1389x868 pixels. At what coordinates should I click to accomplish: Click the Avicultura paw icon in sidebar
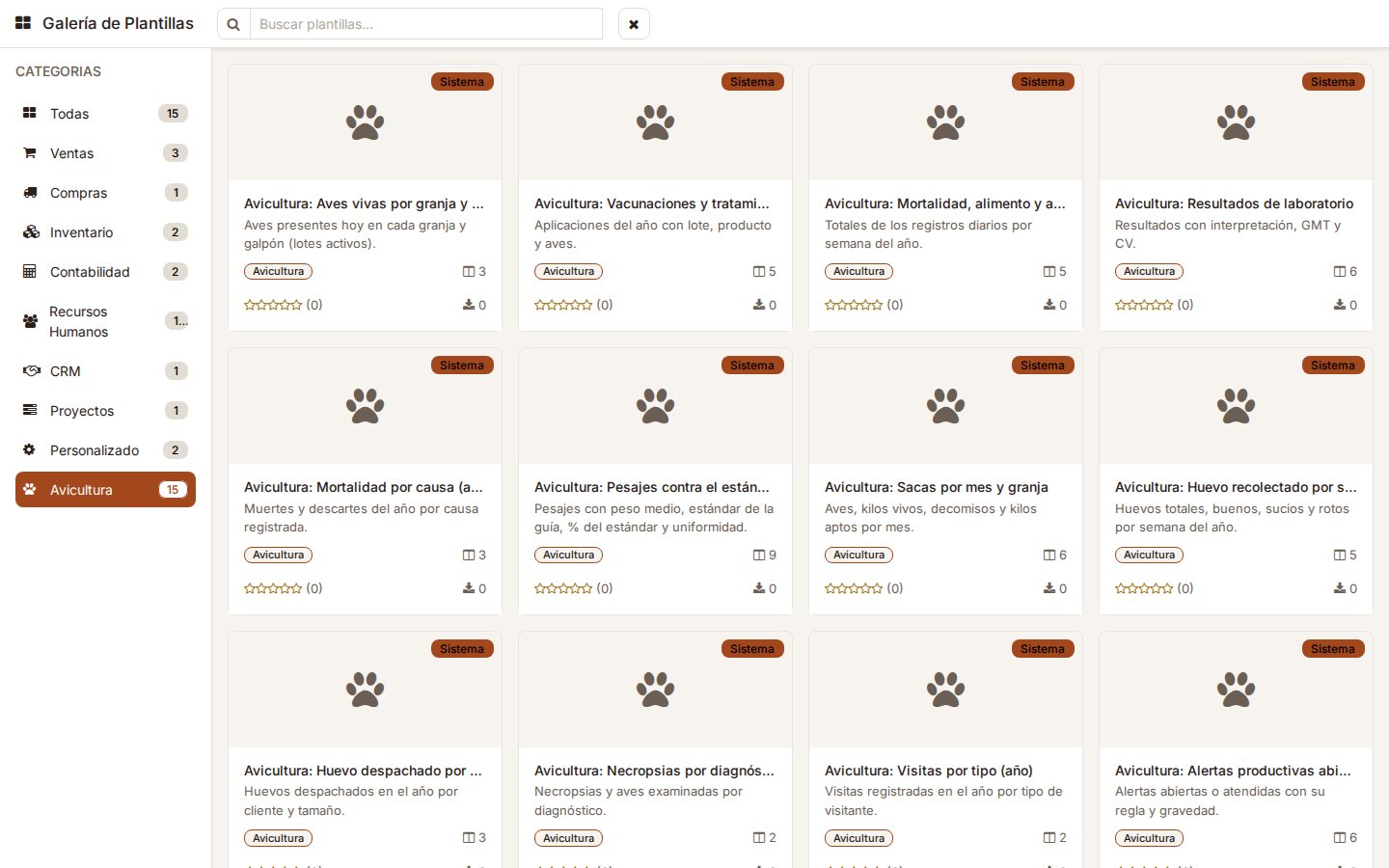pos(30,490)
